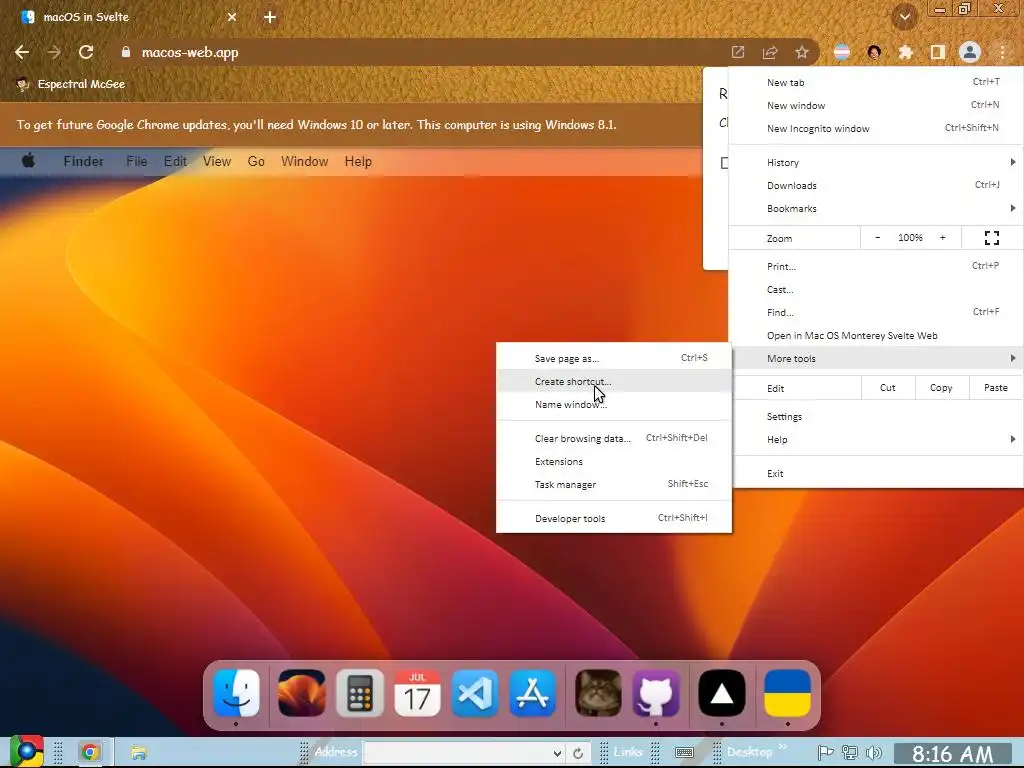
Task: Choose Create shortcut... in More tools
Action: (614, 381)
